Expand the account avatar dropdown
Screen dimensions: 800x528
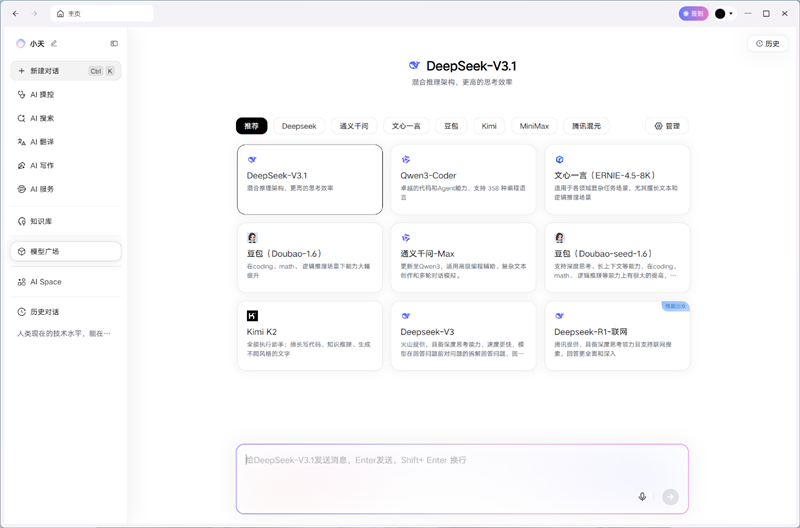point(724,14)
